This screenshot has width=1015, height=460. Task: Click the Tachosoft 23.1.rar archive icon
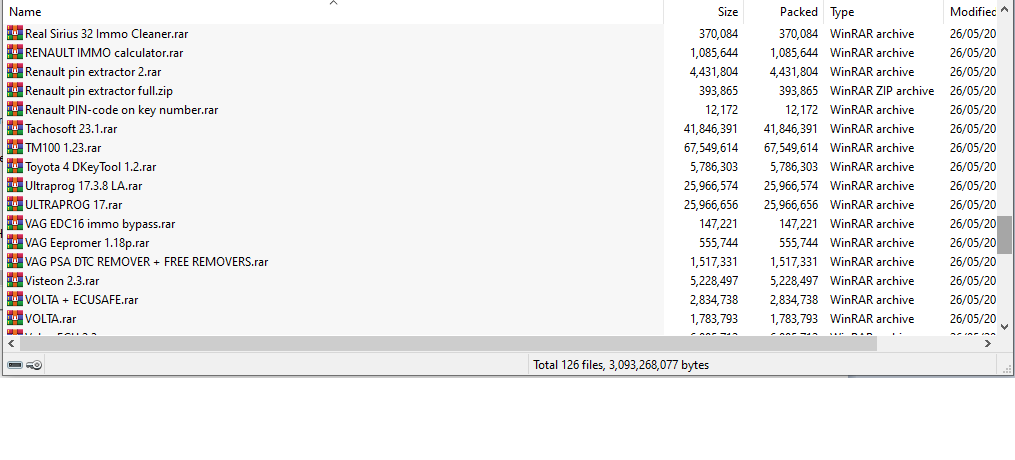coord(15,129)
